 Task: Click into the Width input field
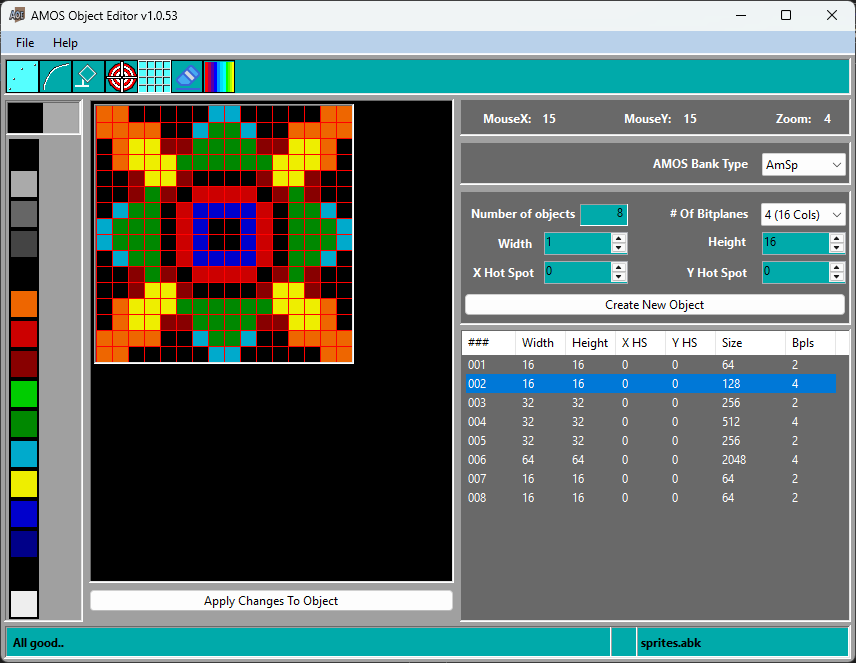(x=578, y=244)
